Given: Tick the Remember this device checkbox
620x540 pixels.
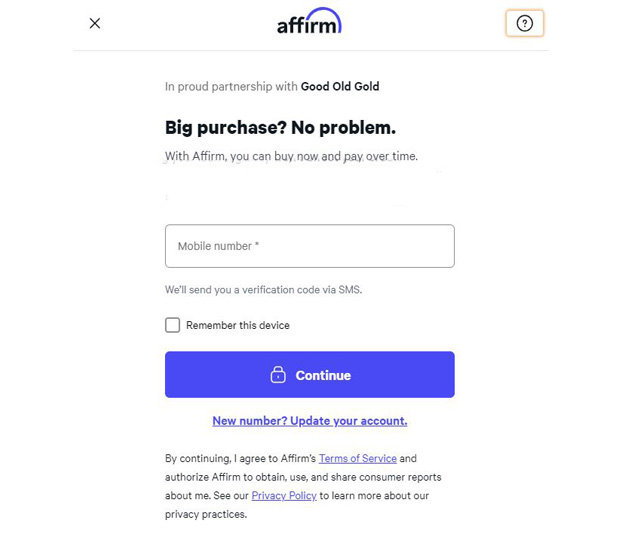Looking at the screenshot, I should (x=172, y=325).
